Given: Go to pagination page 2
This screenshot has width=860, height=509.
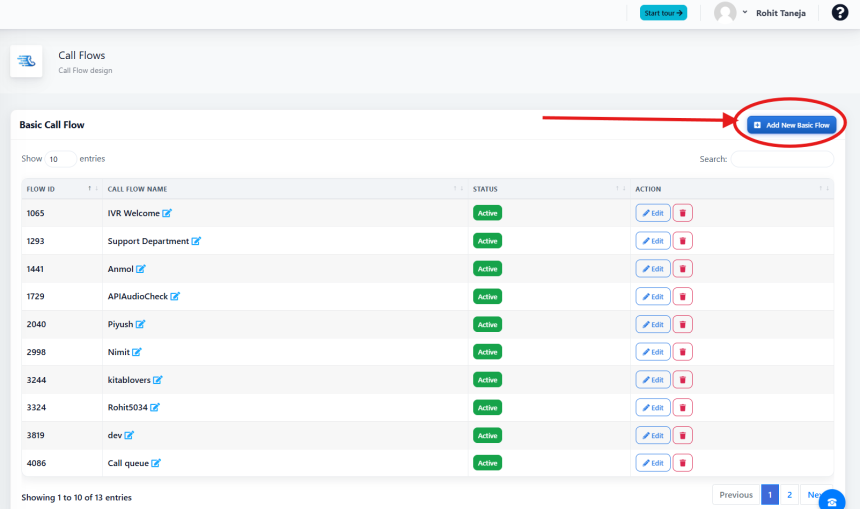Looking at the screenshot, I should (789, 495).
